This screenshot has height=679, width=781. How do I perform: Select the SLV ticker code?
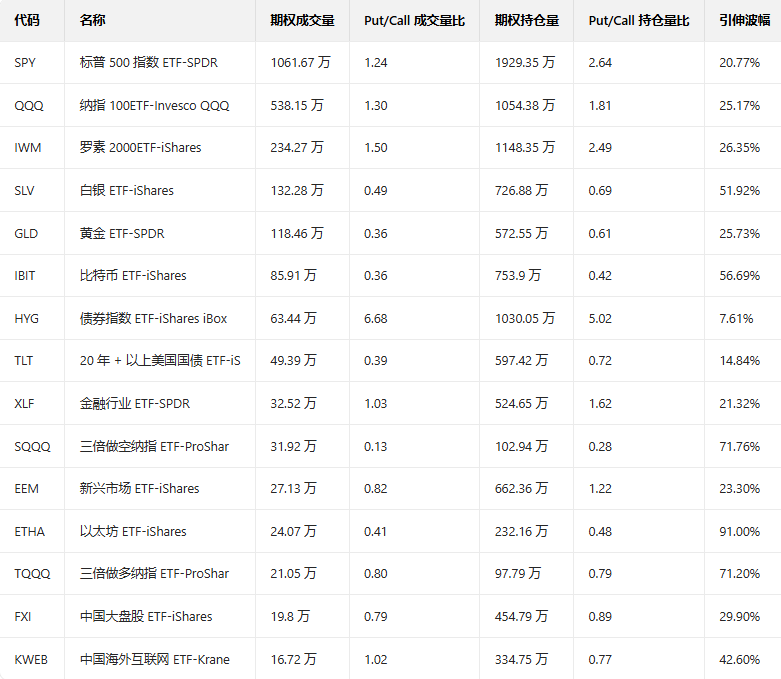click(24, 191)
